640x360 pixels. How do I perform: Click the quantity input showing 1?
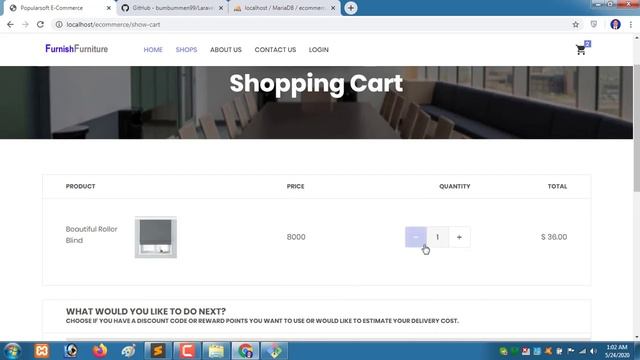click(x=438, y=237)
